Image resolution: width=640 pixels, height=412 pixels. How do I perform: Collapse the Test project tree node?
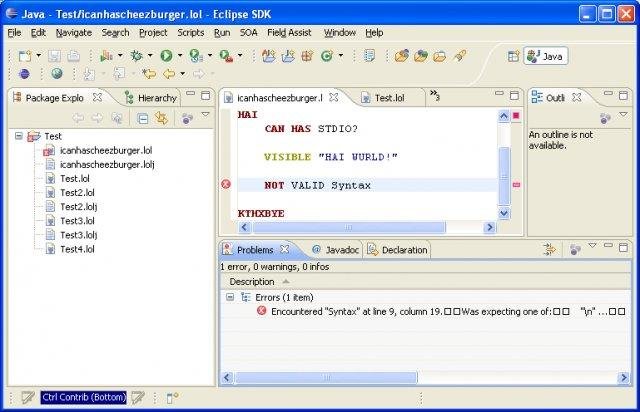point(19,136)
